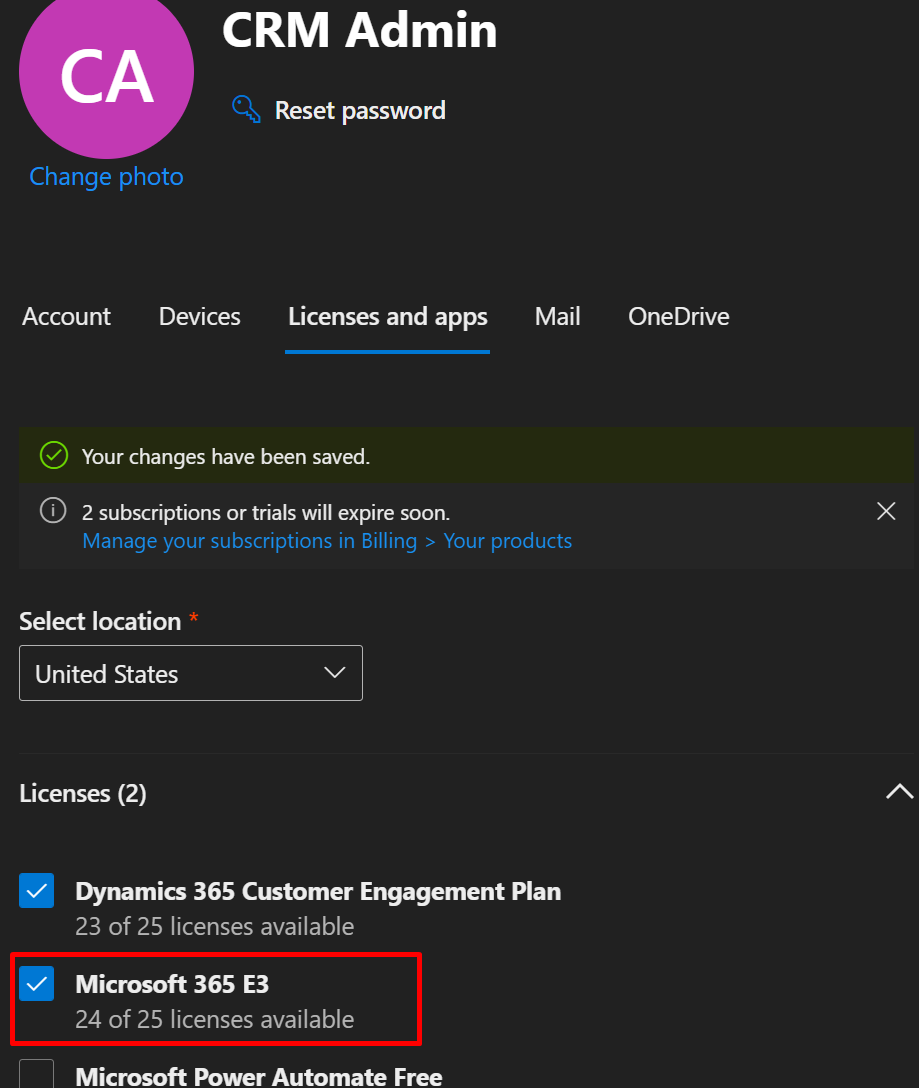The height and width of the screenshot is (1088, 919).
Task: Switch to the Devices tab
Action: [200, 316]
